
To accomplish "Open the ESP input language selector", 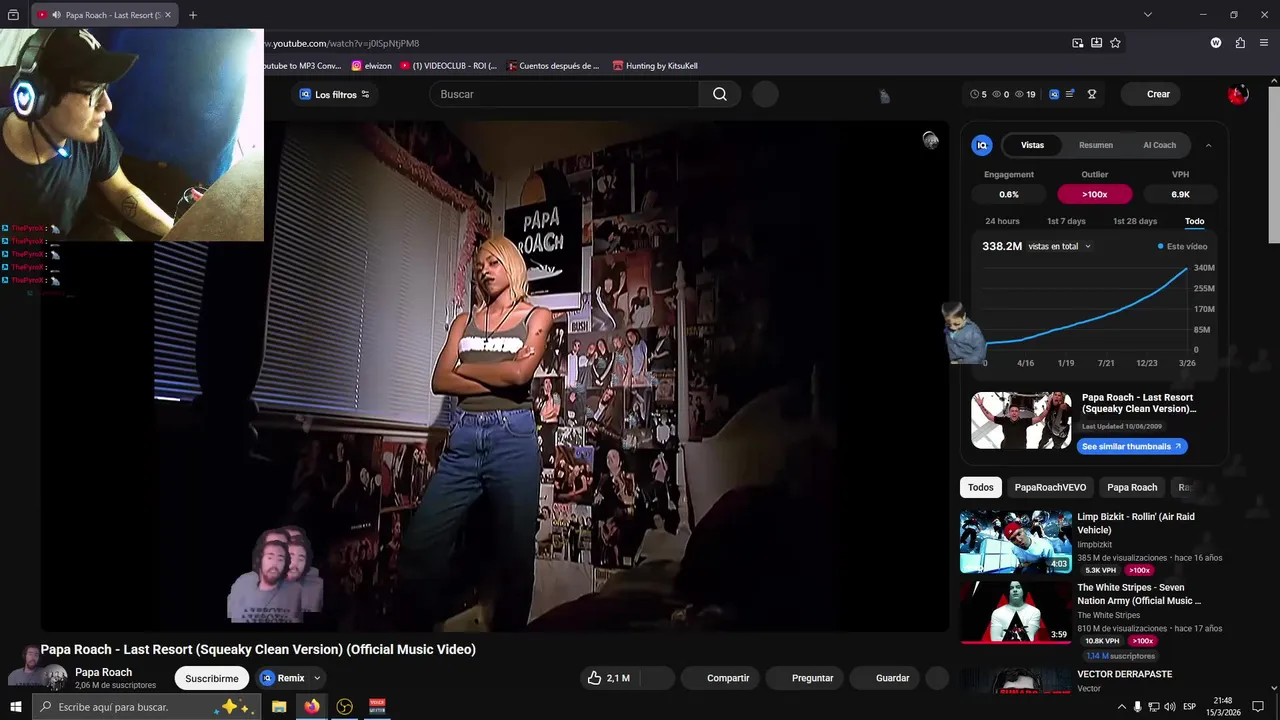I will pos(1189,707).
